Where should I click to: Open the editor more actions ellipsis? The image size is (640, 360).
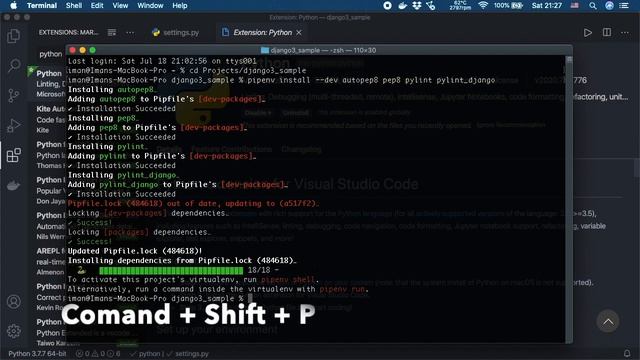[x=625, y=33]
